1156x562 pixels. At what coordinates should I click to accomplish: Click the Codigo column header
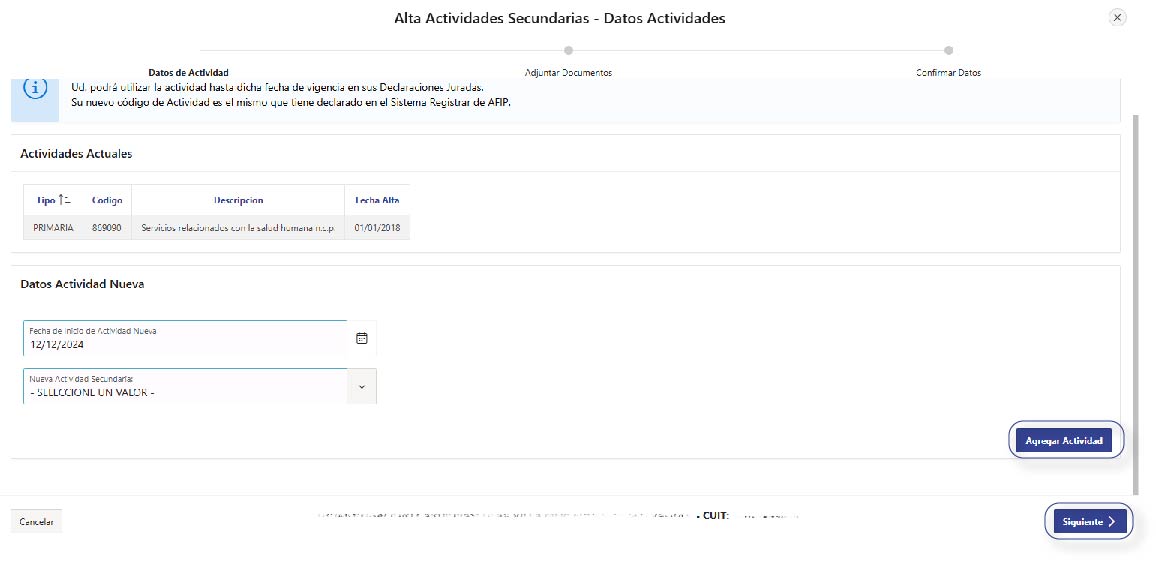coord(107,200)
